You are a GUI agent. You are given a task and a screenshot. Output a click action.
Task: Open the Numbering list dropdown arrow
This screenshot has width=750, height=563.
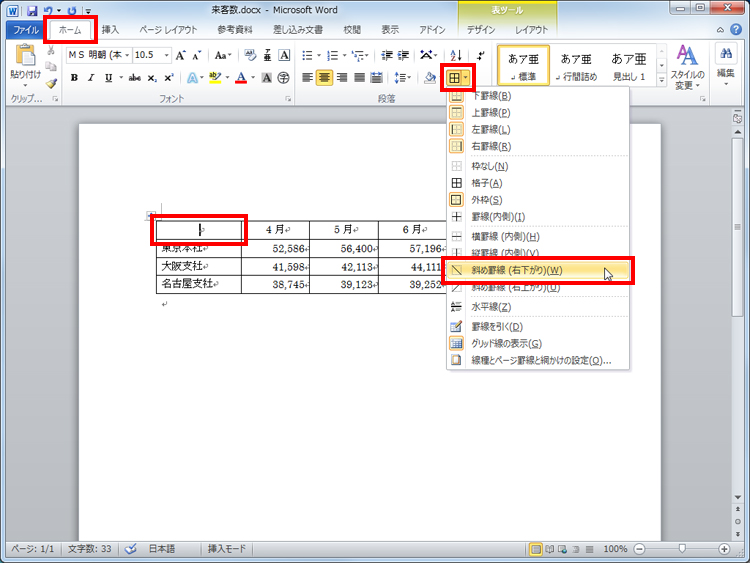344,55
